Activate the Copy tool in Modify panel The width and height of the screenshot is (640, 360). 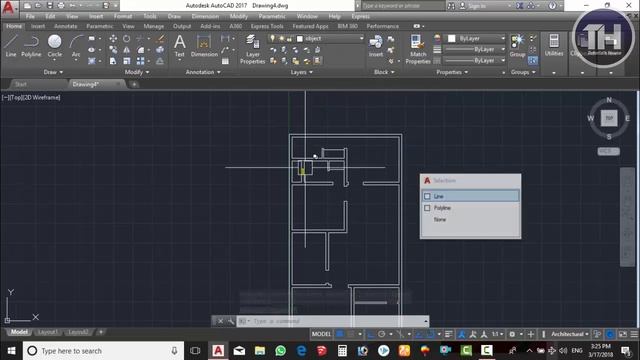(113, 50)
